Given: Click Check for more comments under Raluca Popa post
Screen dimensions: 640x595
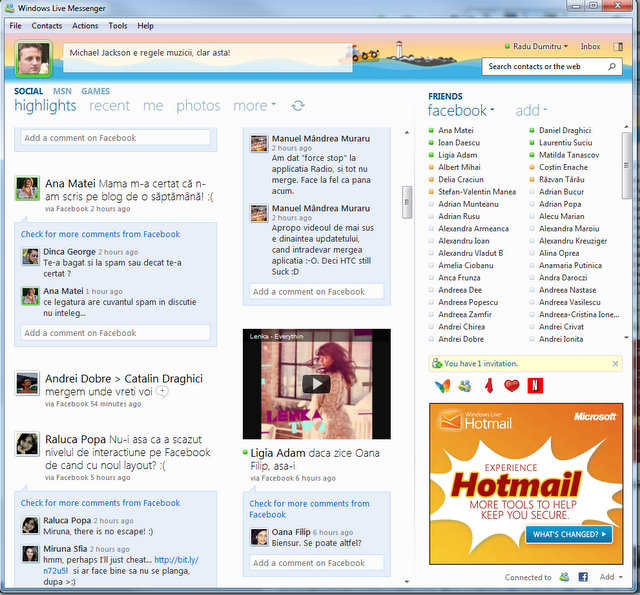Looking at the screenshot, I should pos(100,503).
